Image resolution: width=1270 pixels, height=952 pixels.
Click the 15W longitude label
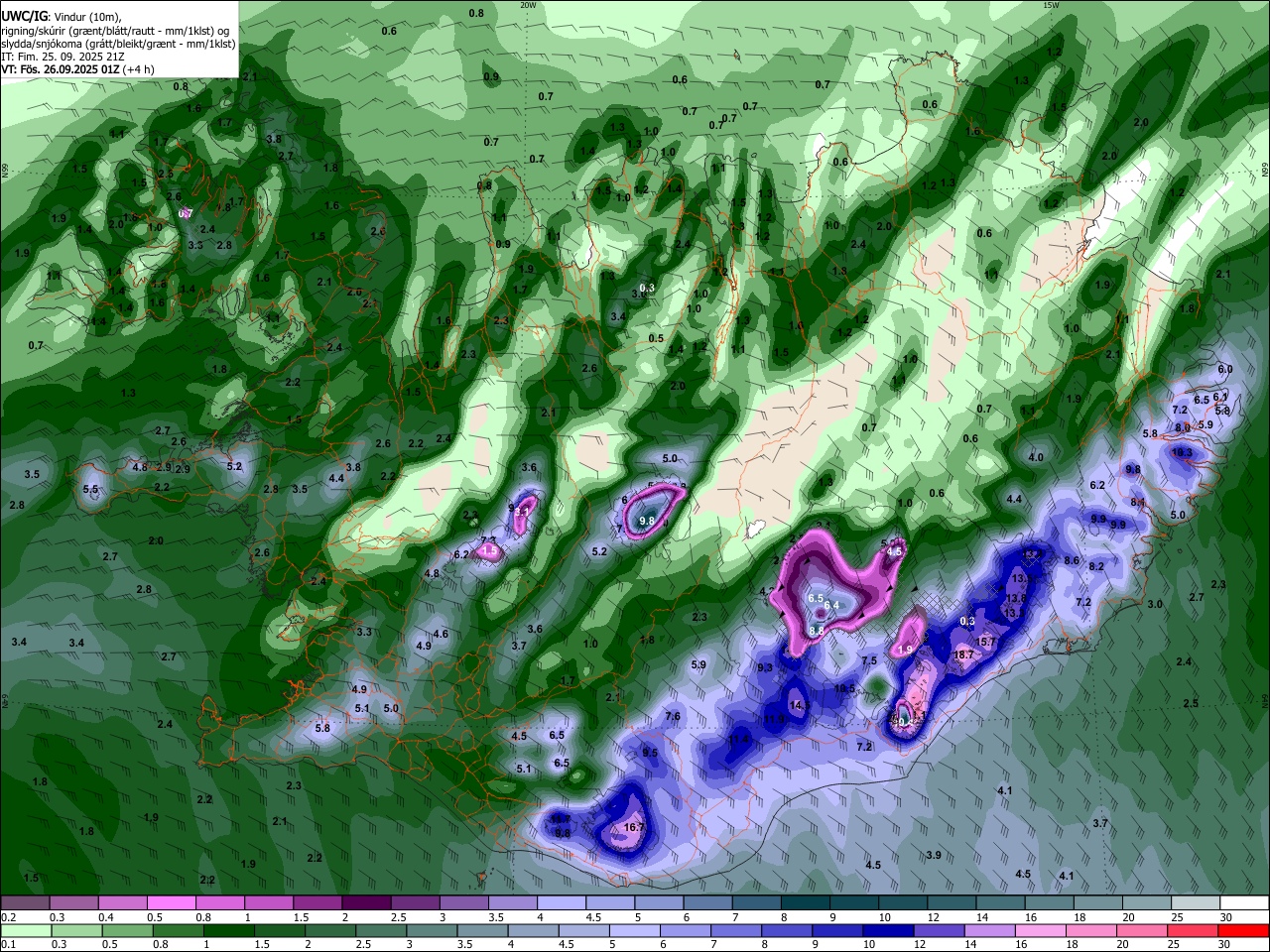click(x=1051, y=5)
